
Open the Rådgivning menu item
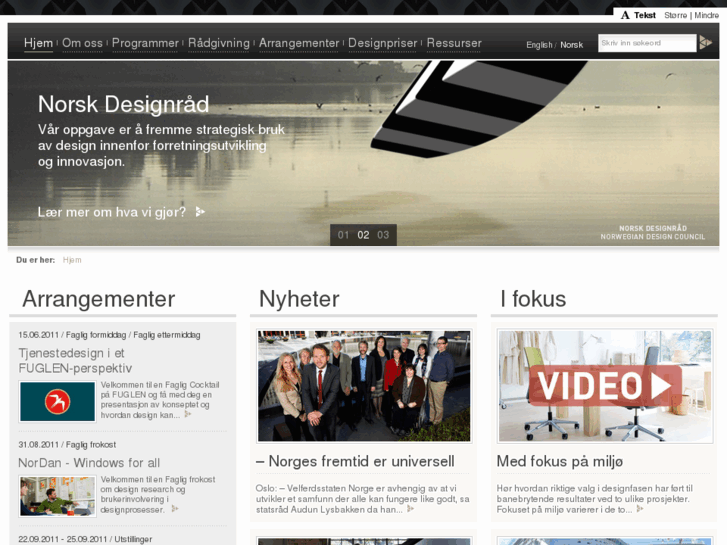[219, 43]
